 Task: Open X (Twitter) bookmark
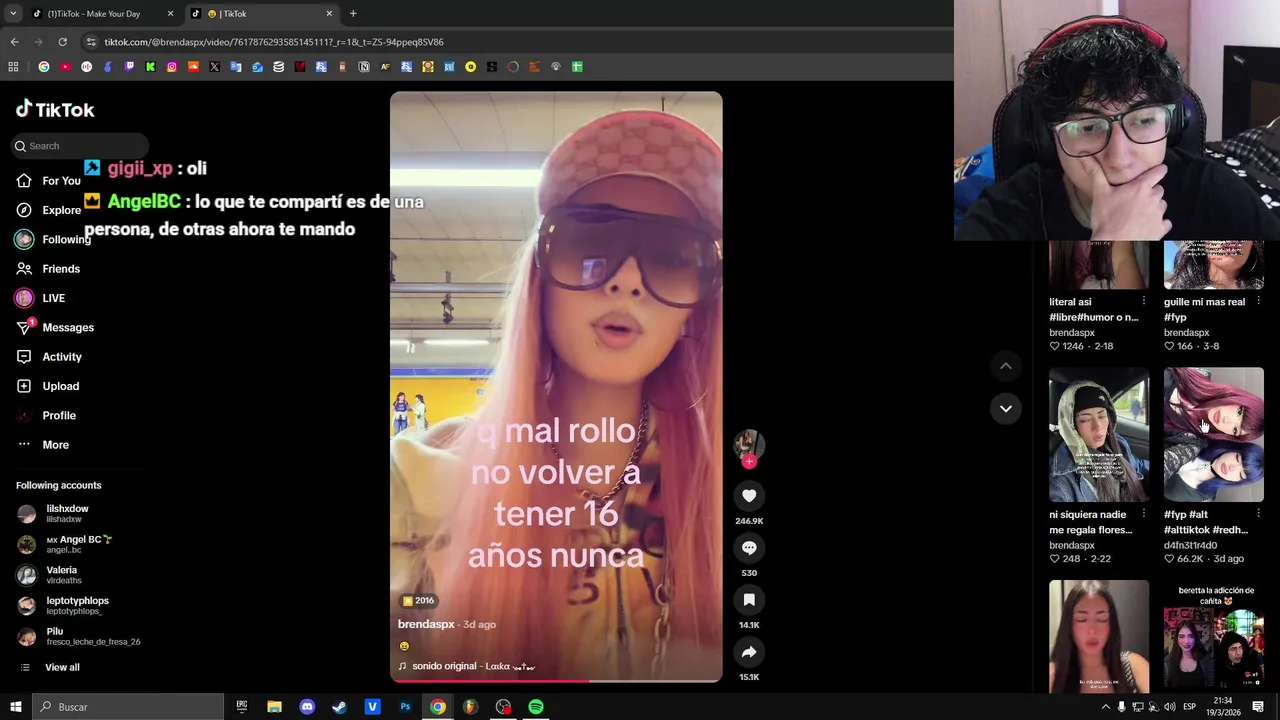click(214, 67)
